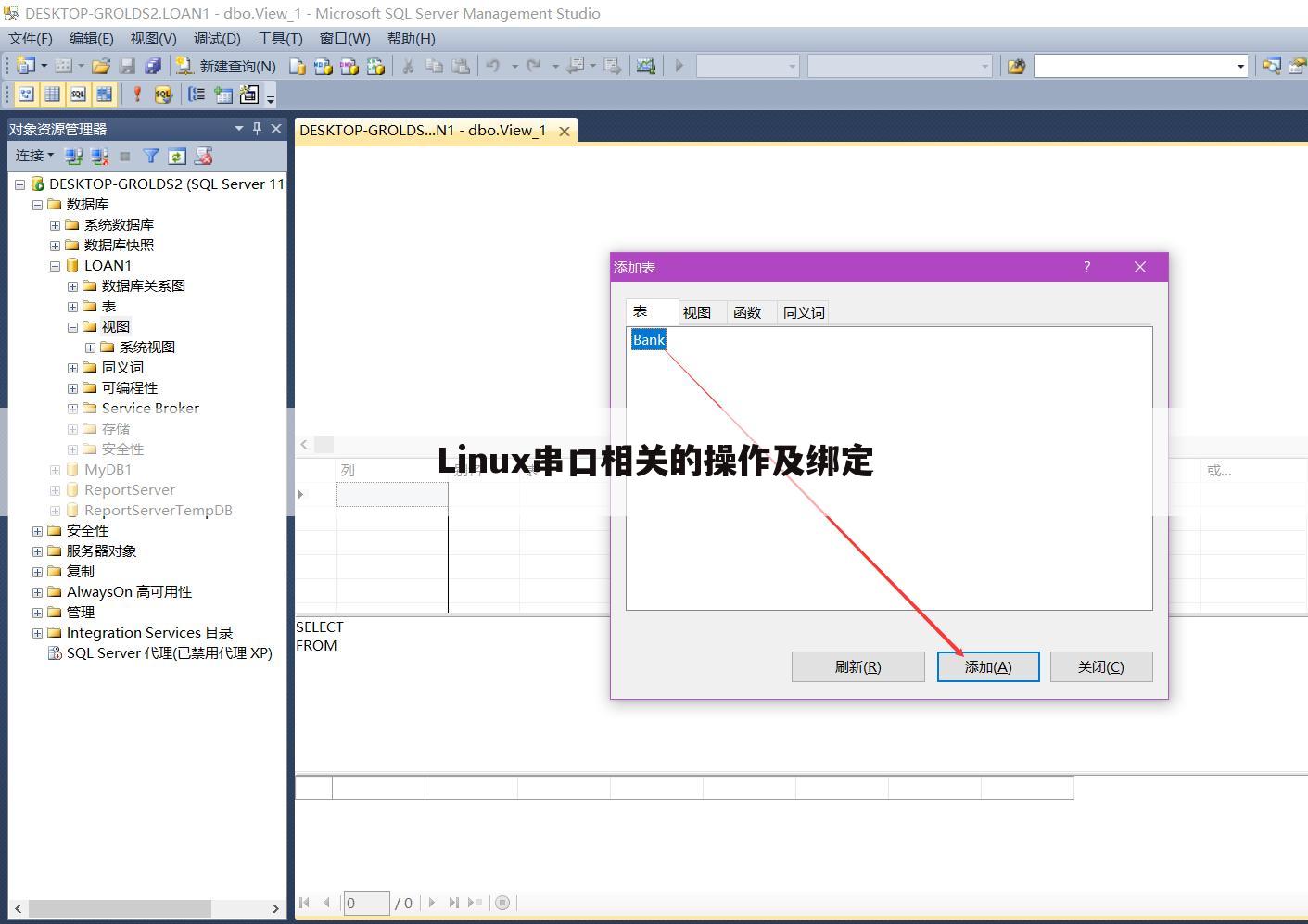Expand the 数据库关系图 folder

(72, 285)
